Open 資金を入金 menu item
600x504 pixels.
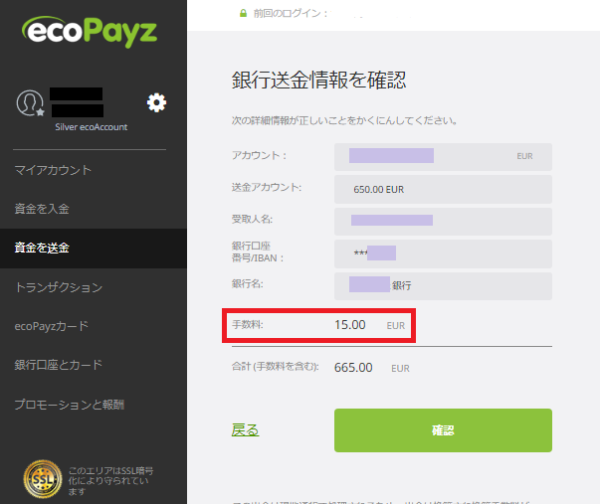pos(42,209)
